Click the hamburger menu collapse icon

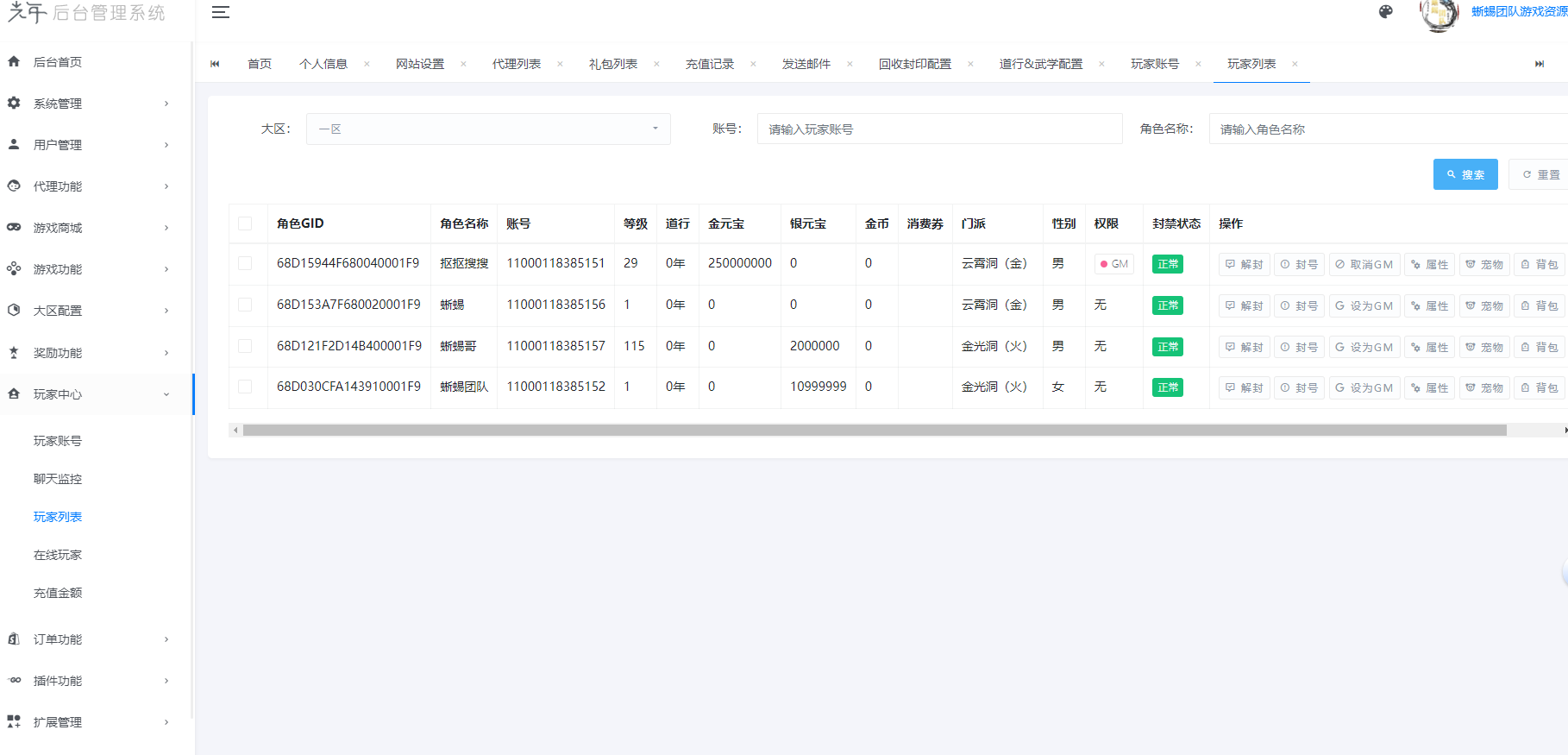221,12
